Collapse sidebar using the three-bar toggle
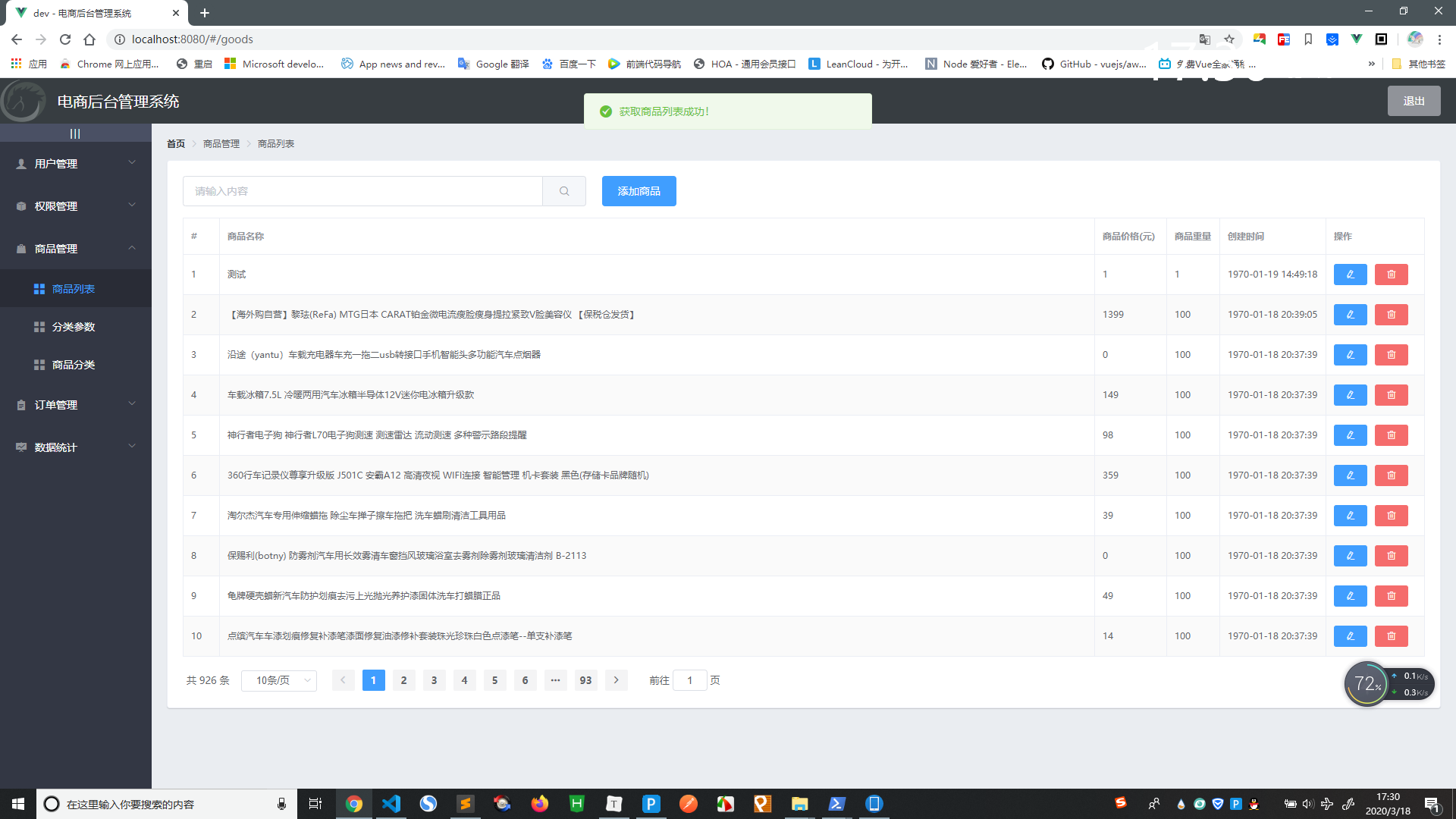The height and width of the screenshot is (819, 1456). [x=75, y=133]
